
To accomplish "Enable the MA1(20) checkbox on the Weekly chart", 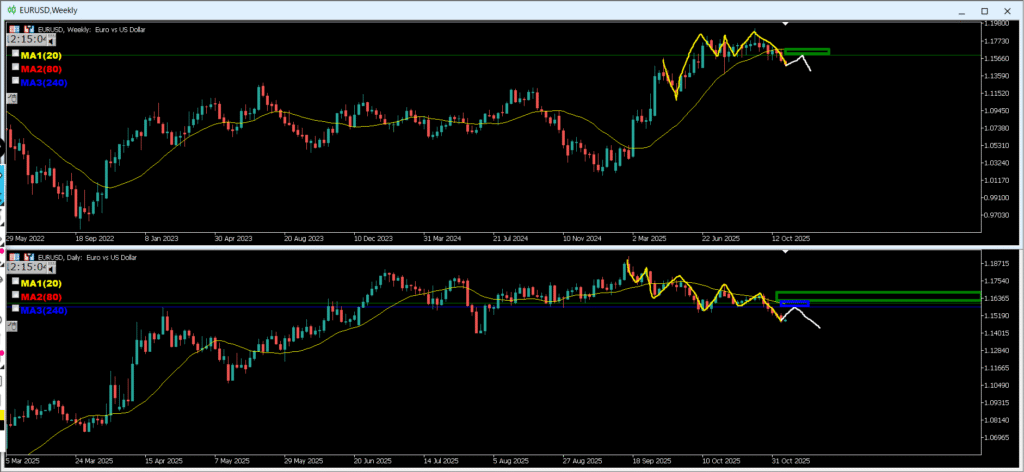I will click(x=14, y=54).
